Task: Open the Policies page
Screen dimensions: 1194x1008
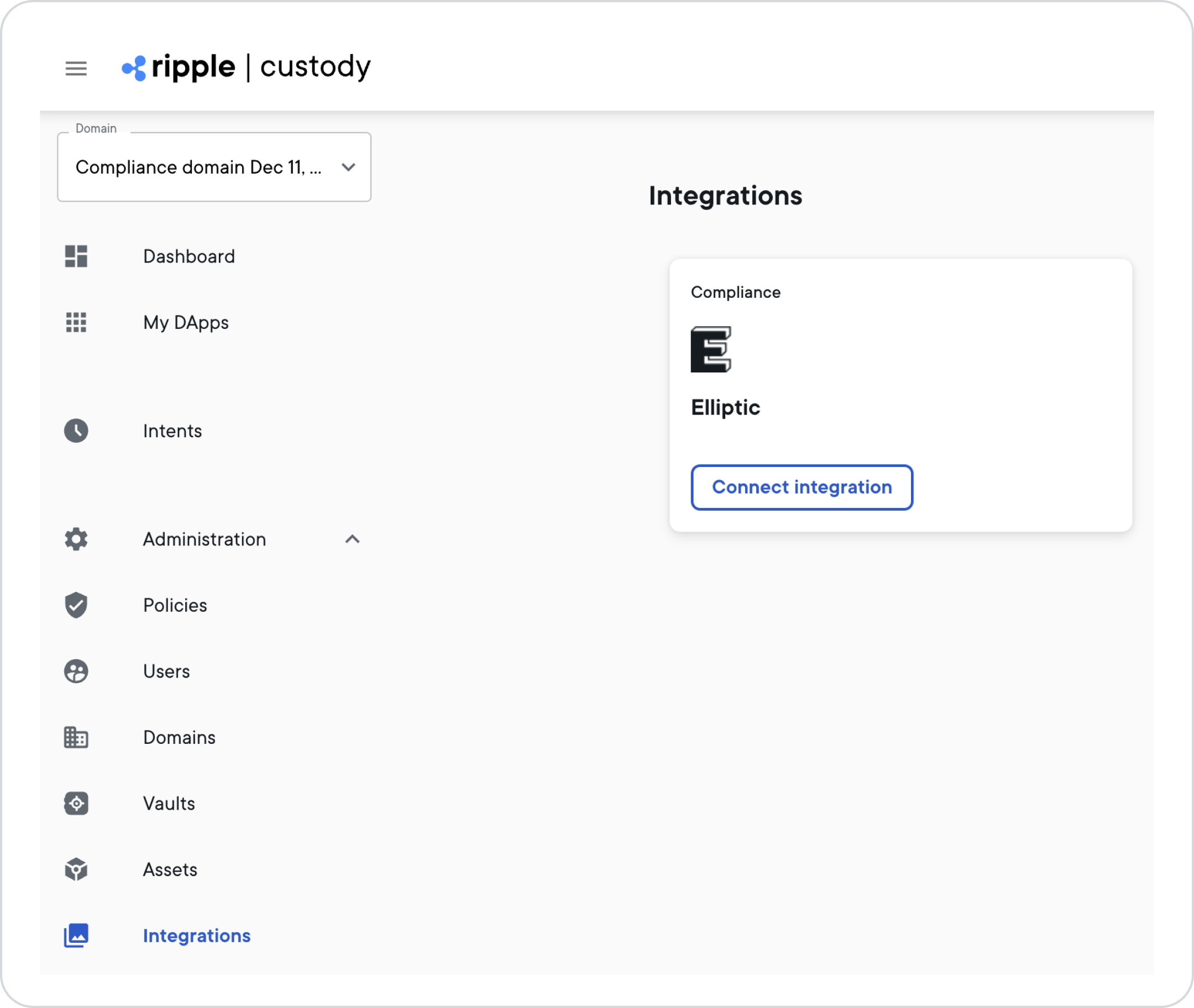Action: [x=175, y=605]
